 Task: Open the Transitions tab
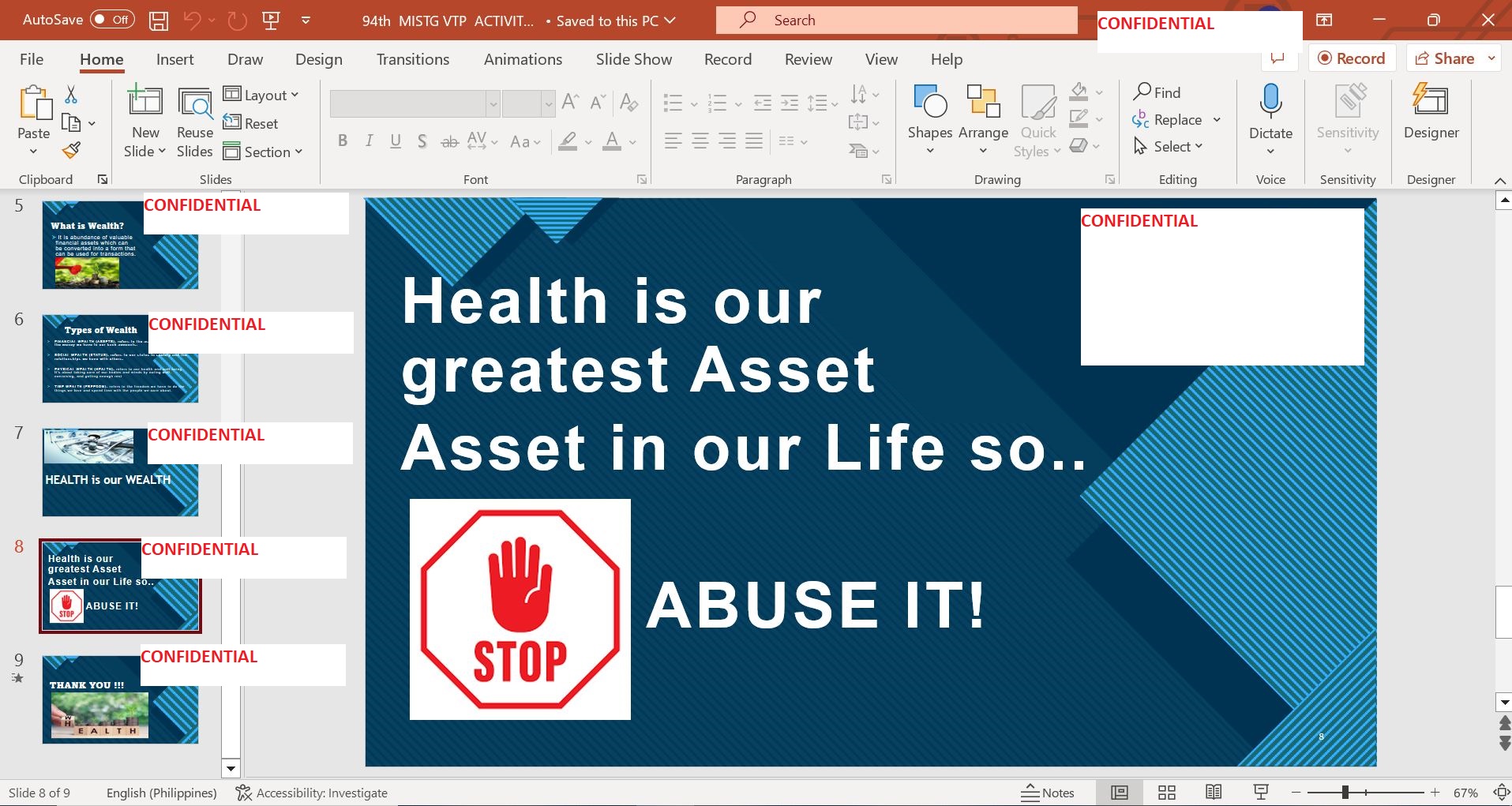point(413,59)
